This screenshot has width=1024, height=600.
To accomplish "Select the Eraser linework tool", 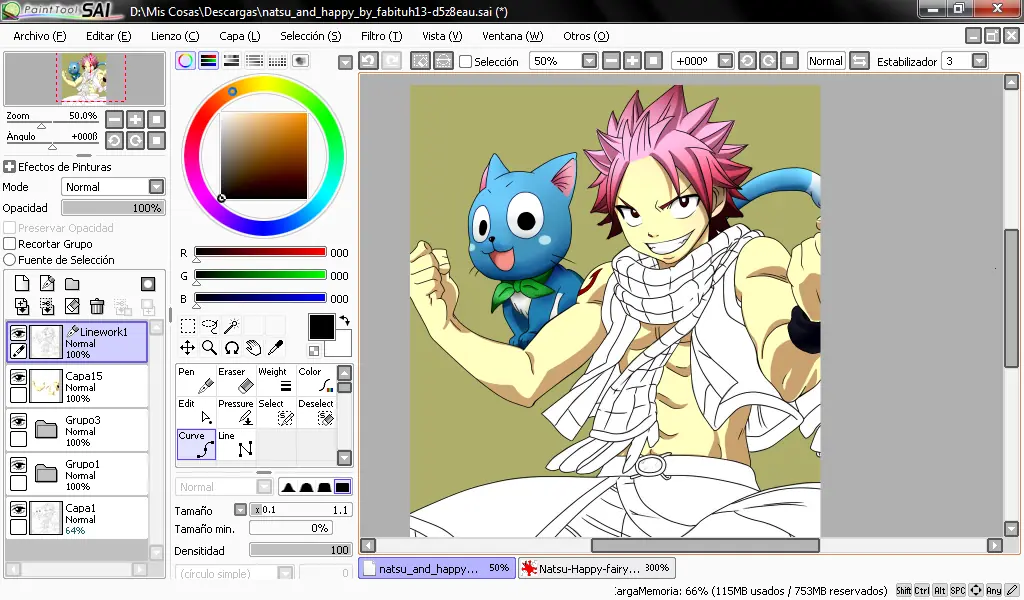I will (236, 381).
